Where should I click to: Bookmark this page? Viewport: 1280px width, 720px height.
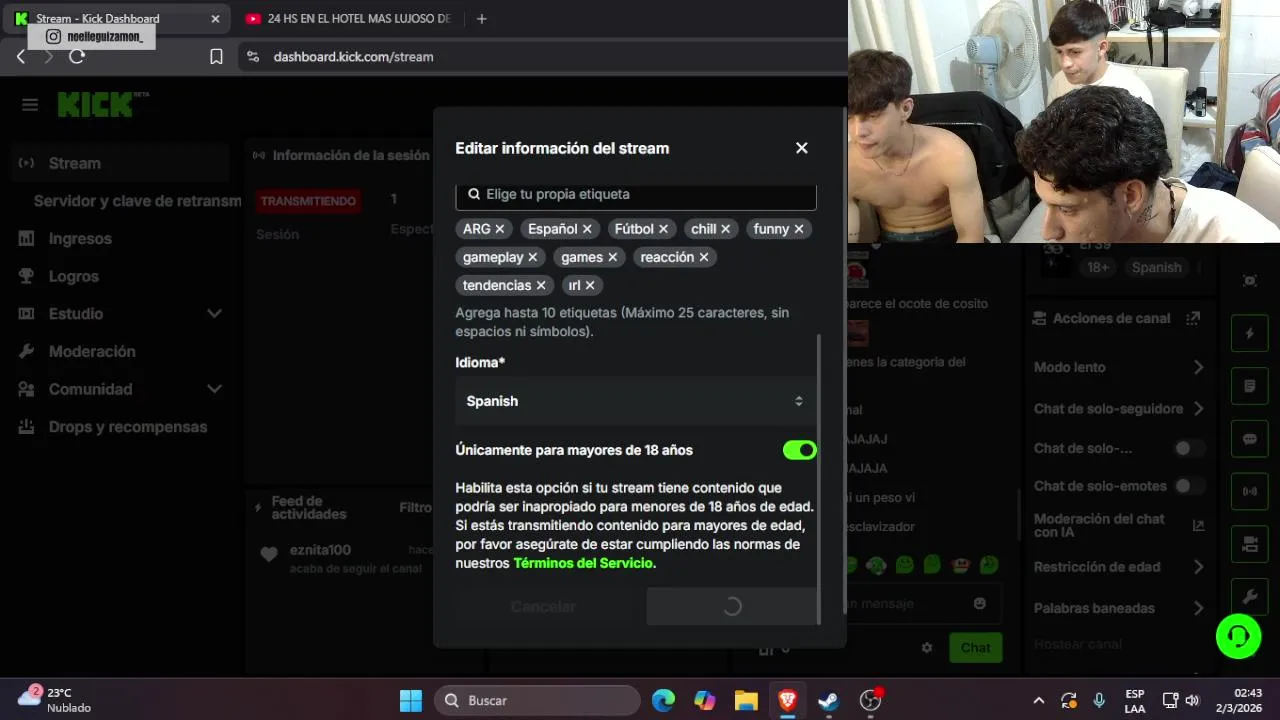pos(216,57)
